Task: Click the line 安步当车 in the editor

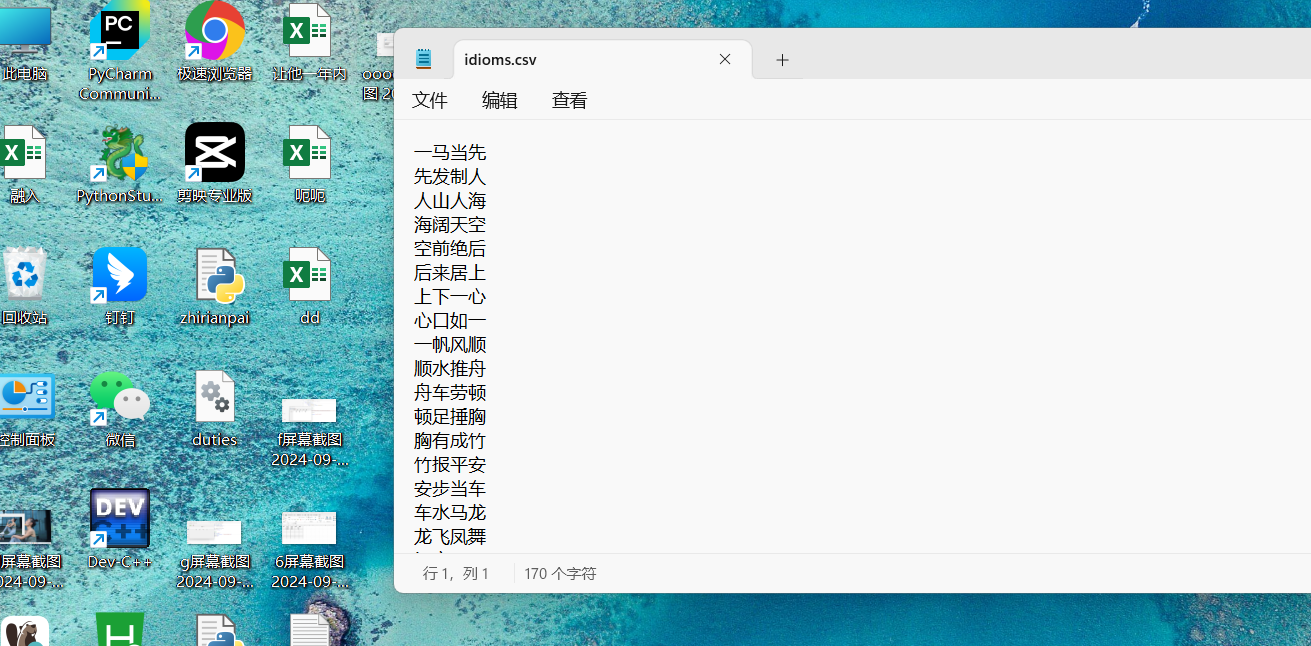Action: (450, 488)
